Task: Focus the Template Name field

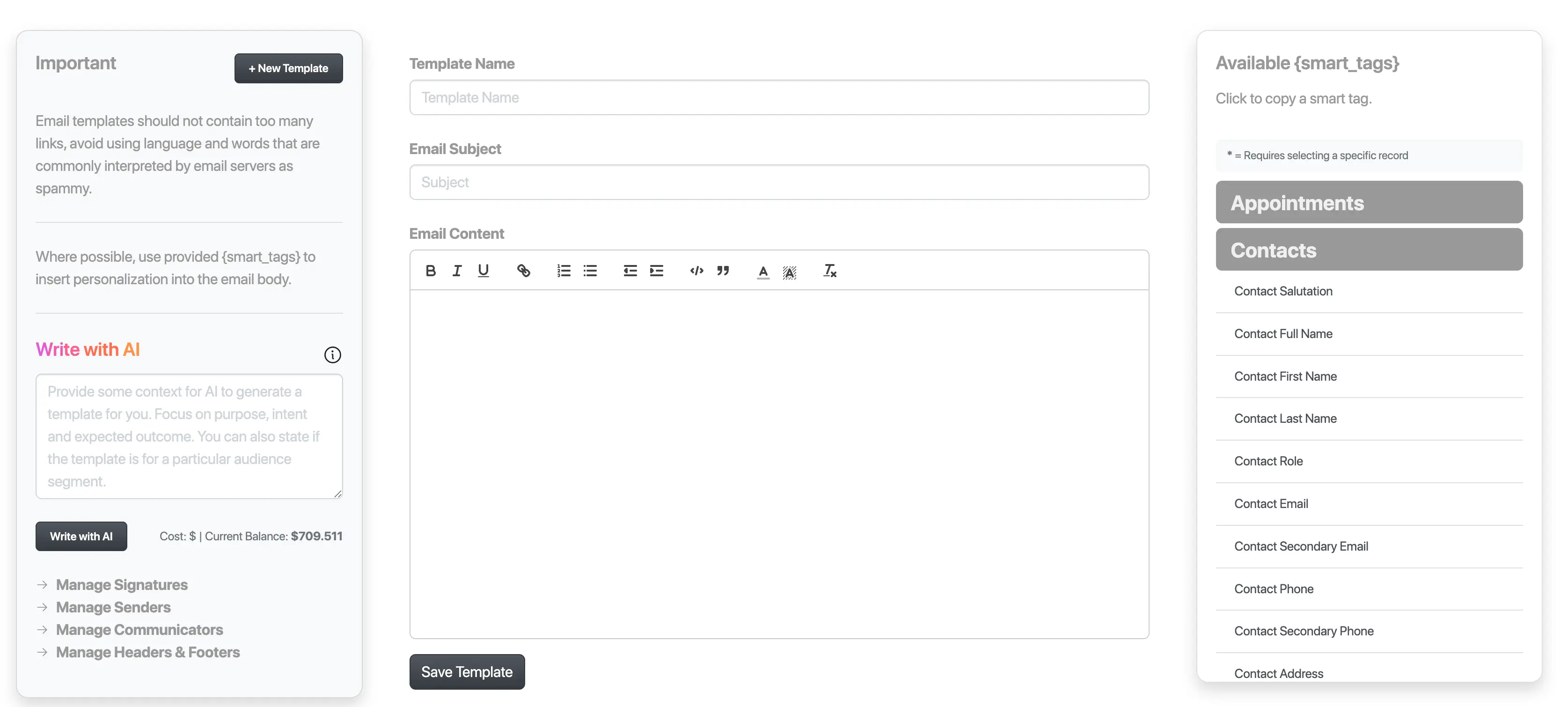Action: click(779, 97)
